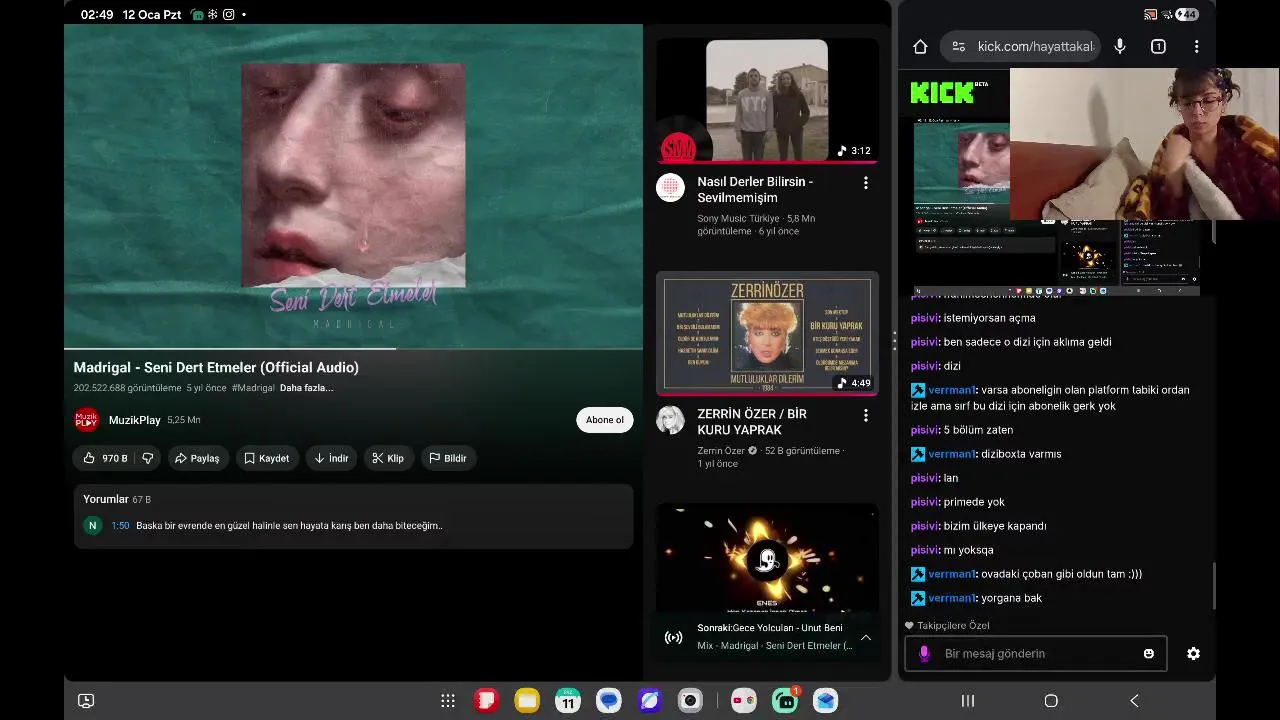Viewport: 1280px width, 720px height.
Task: Open Calendar app showing 11
Action: pyautogui.click(x=568, y=701)
